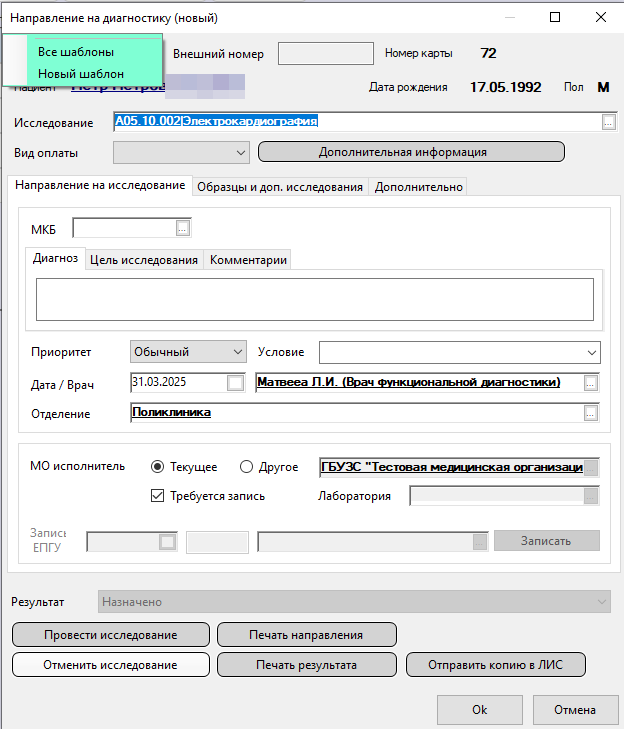Open the Лаборатория lookup ellipsis button

click(591, 496)
